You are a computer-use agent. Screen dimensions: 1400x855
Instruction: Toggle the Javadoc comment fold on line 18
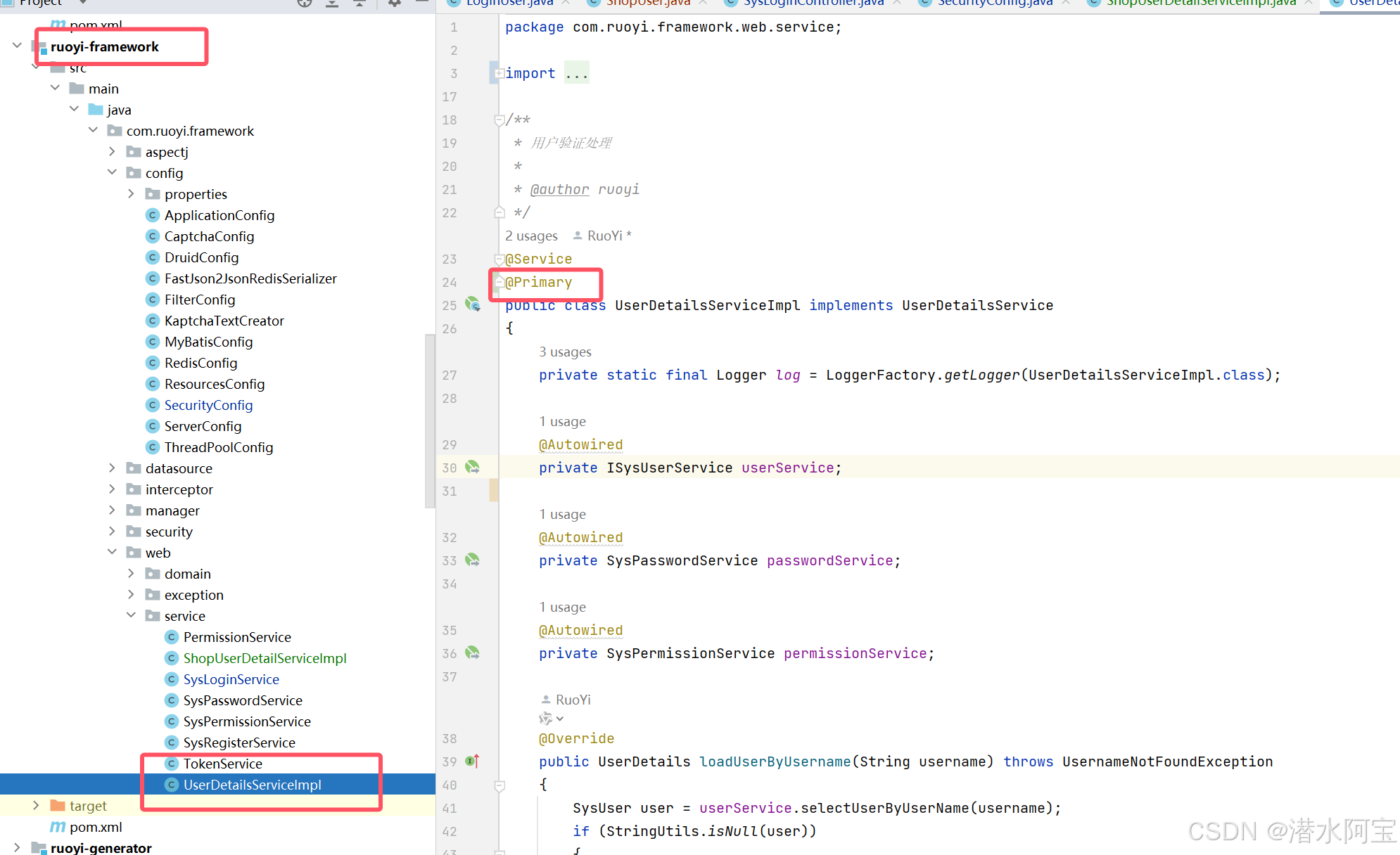(499, 120)
